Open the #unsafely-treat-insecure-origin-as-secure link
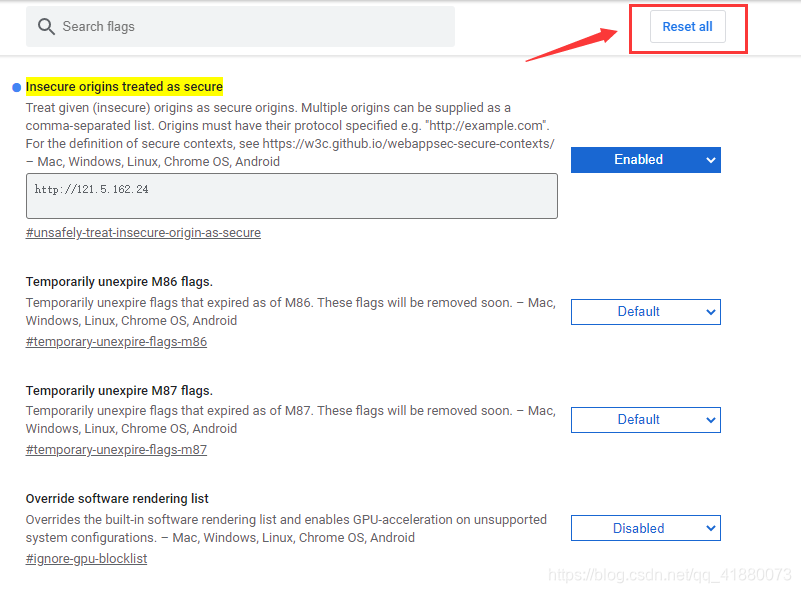801x593 pixels. (143, 233)
